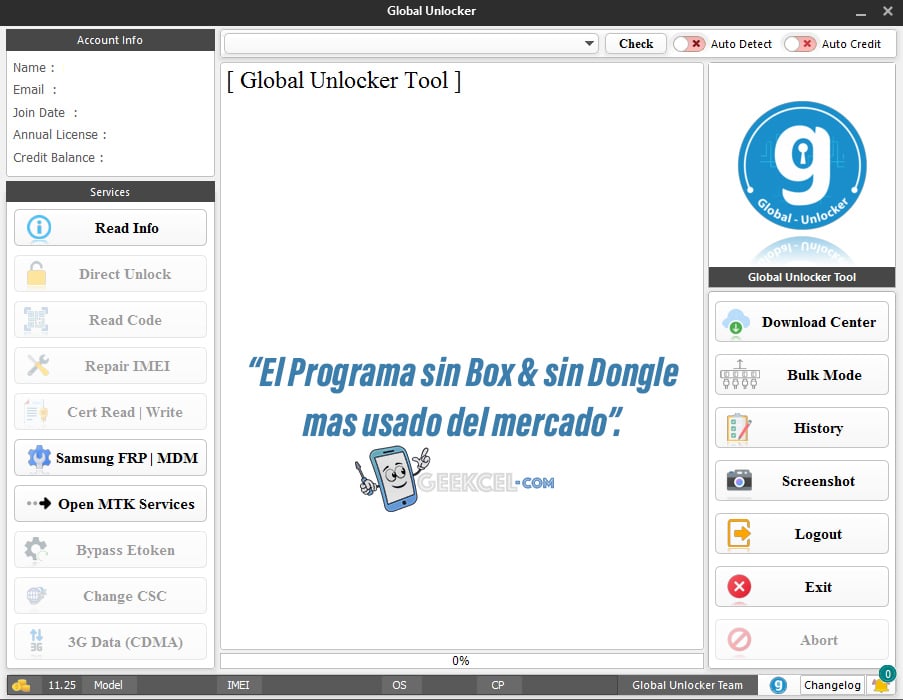This screenshot has width=903, height=700.
Task: Click Open MTK Services label
Action: pyautogui.click(x=126, y=504)
